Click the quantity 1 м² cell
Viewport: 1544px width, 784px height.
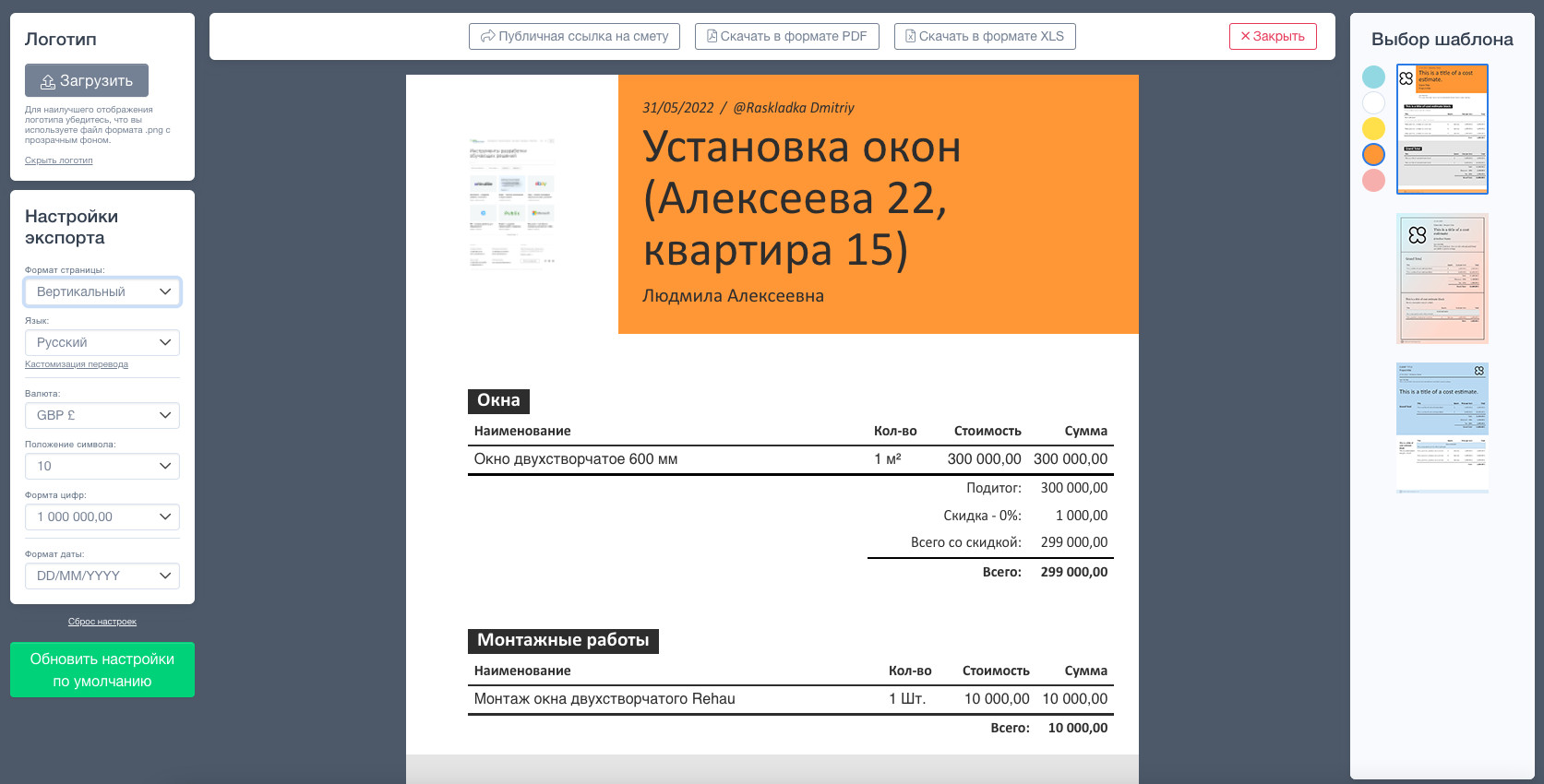coord(888,459)
